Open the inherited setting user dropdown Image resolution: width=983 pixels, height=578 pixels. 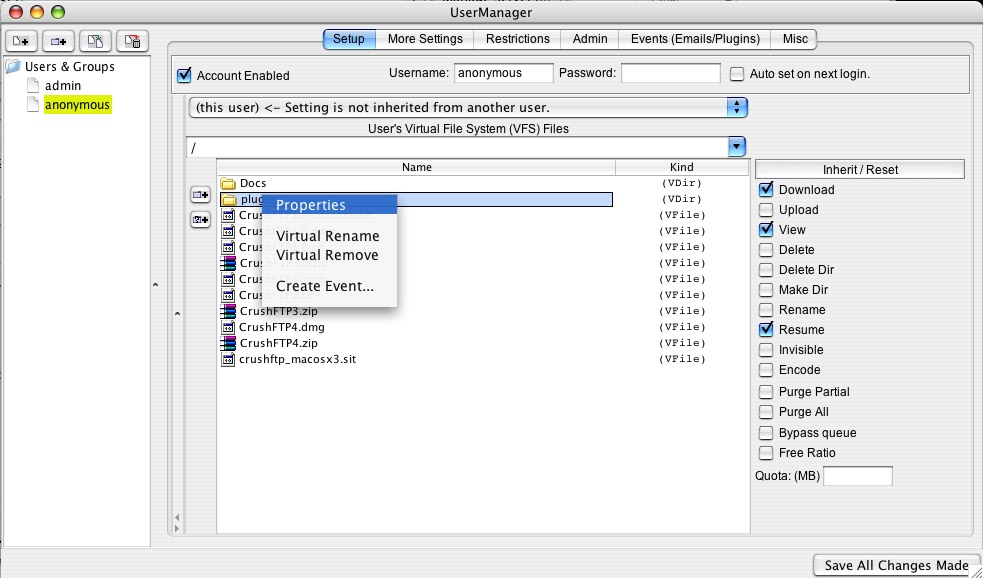click(x=738, y=108)
